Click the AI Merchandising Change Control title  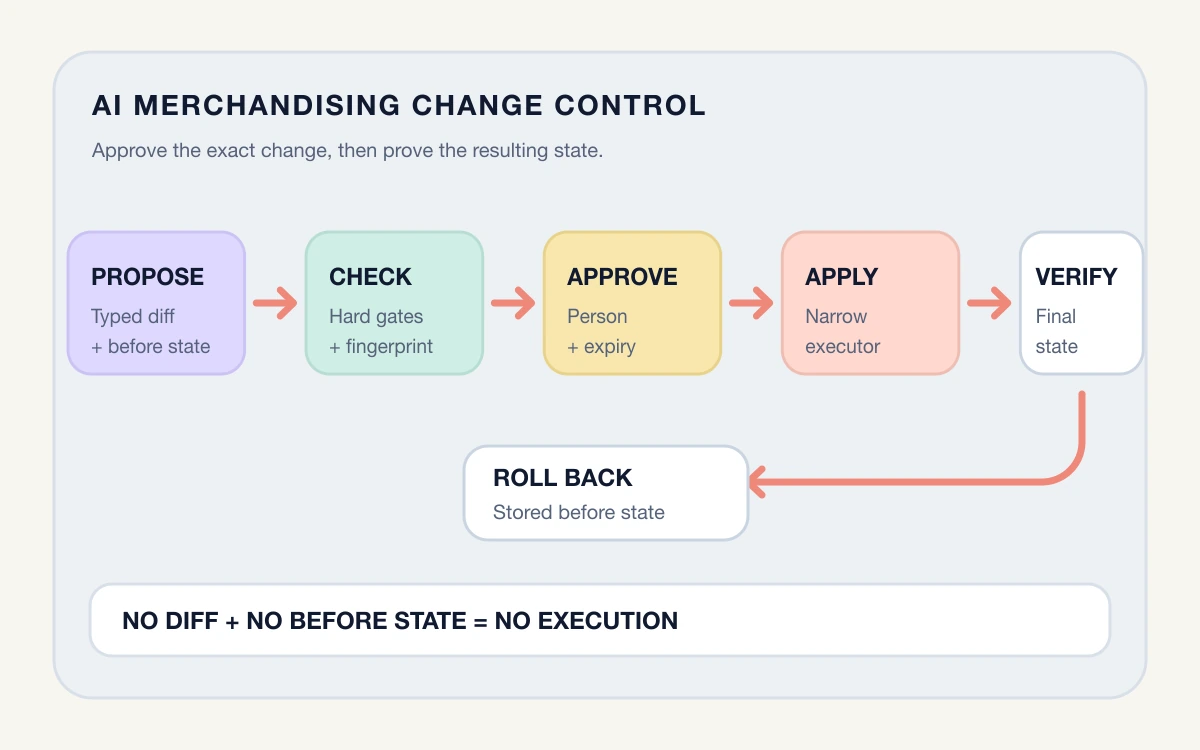tap(399, 106)
